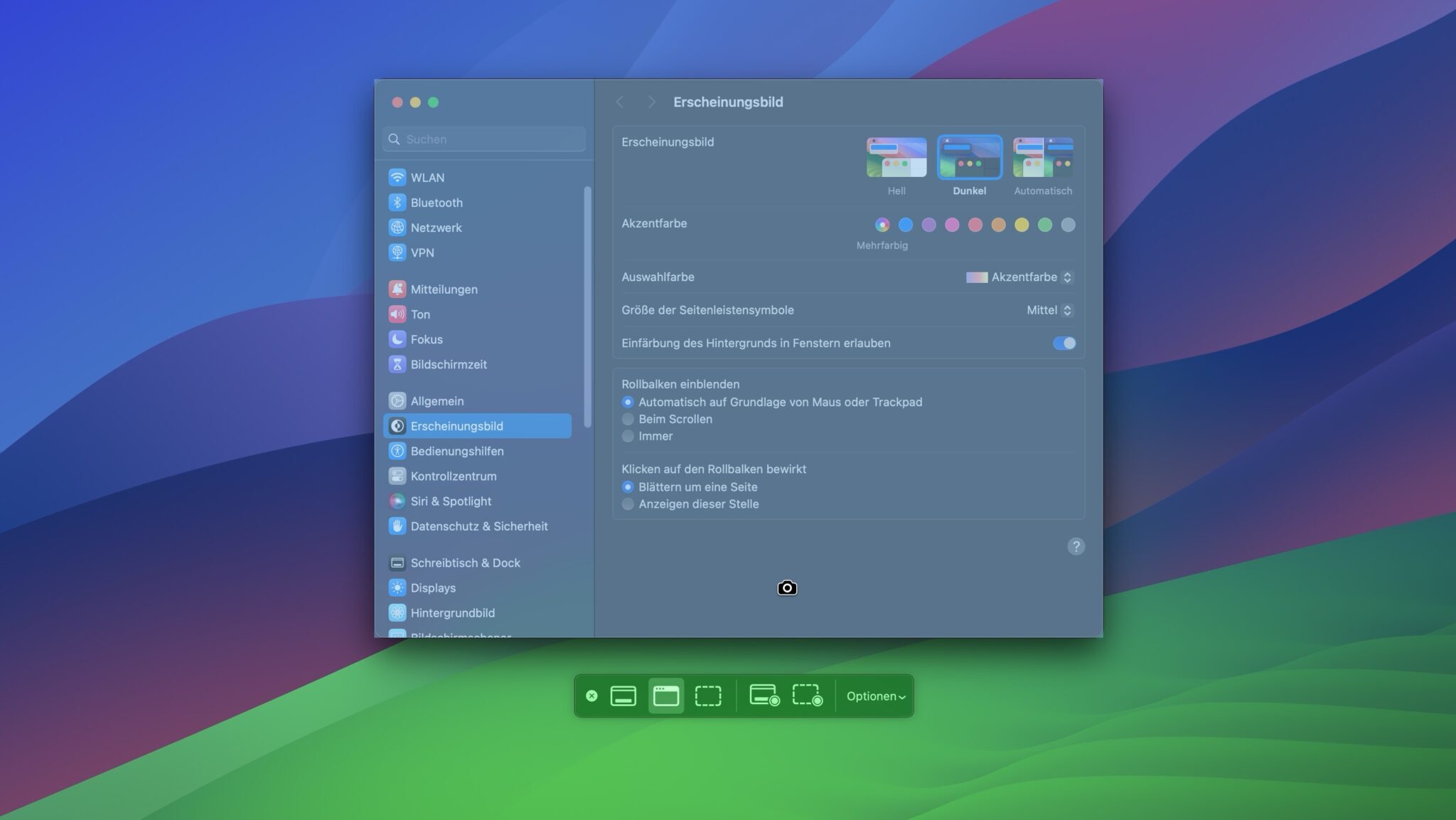Open Mitteilungen settings via its bell icon
The width and height of the screenshot is (1456, 820).
click(x=397, y=289)
